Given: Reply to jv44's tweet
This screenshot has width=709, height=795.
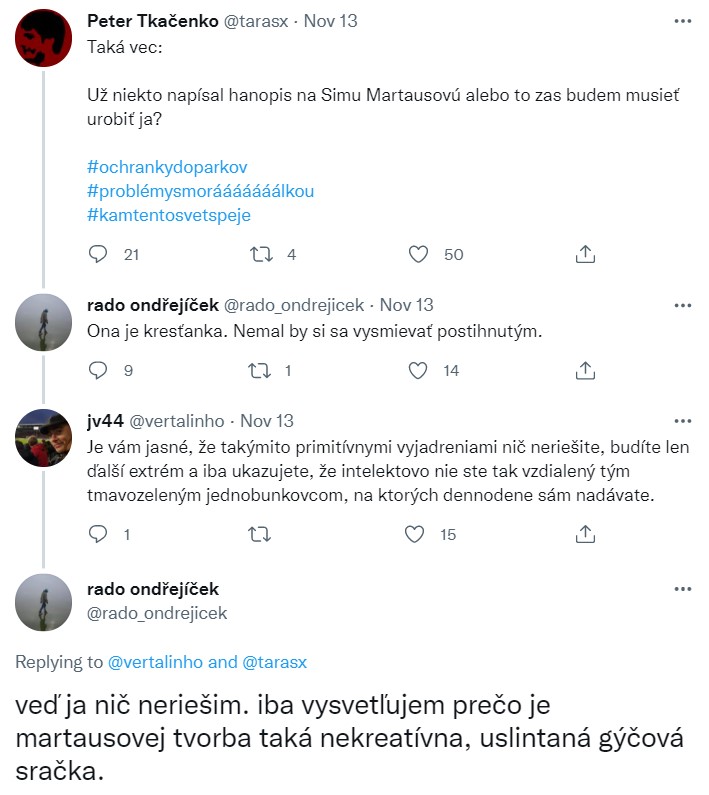Looking at the screenshot, I should pos(98,534).
